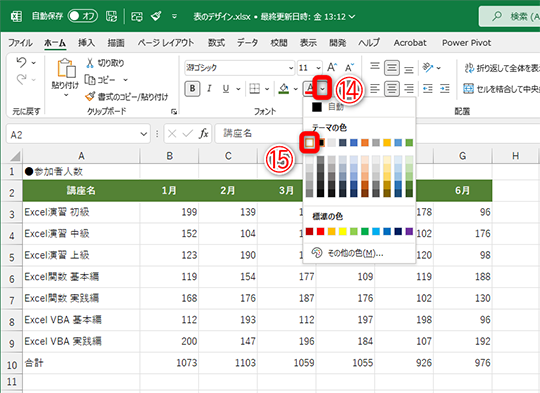This screenshot has width=540, height=393.
Task: Expand the file last-modified time dropdown
Action: pos(352,17)
